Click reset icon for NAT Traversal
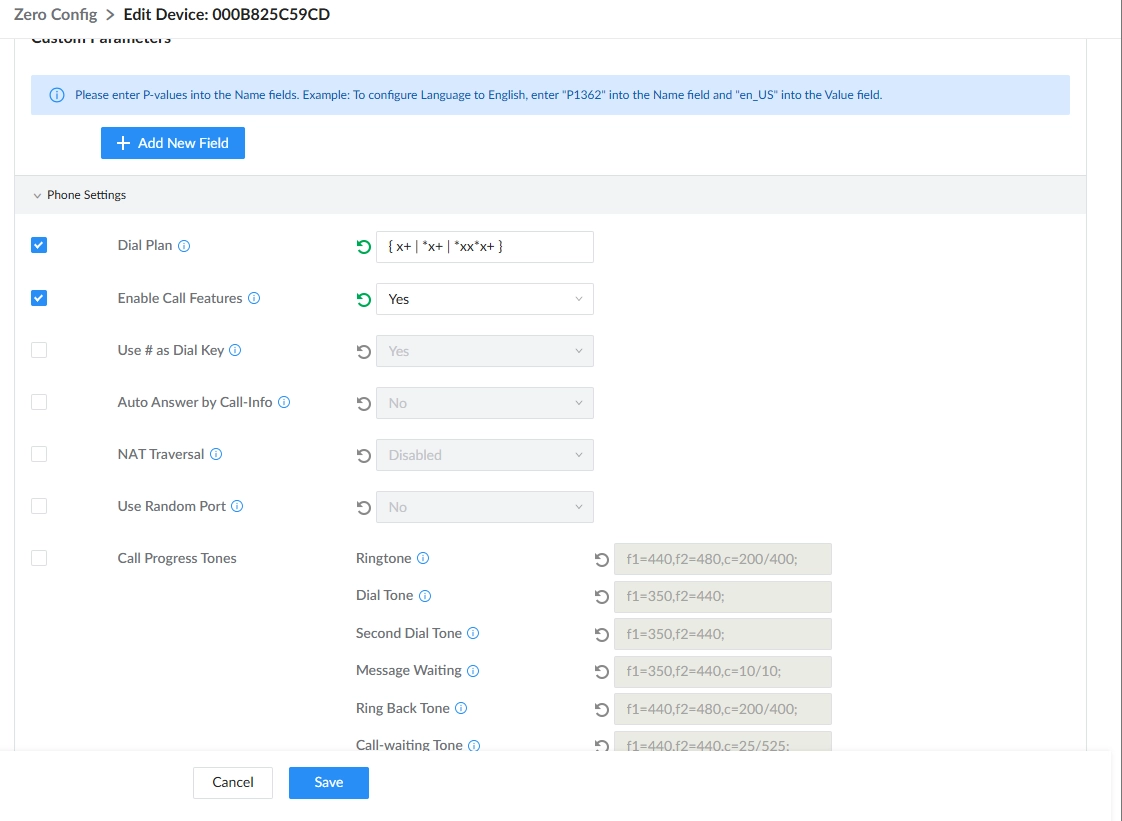This screenshot has height=821, width=1122. click(x=364, y=455)
